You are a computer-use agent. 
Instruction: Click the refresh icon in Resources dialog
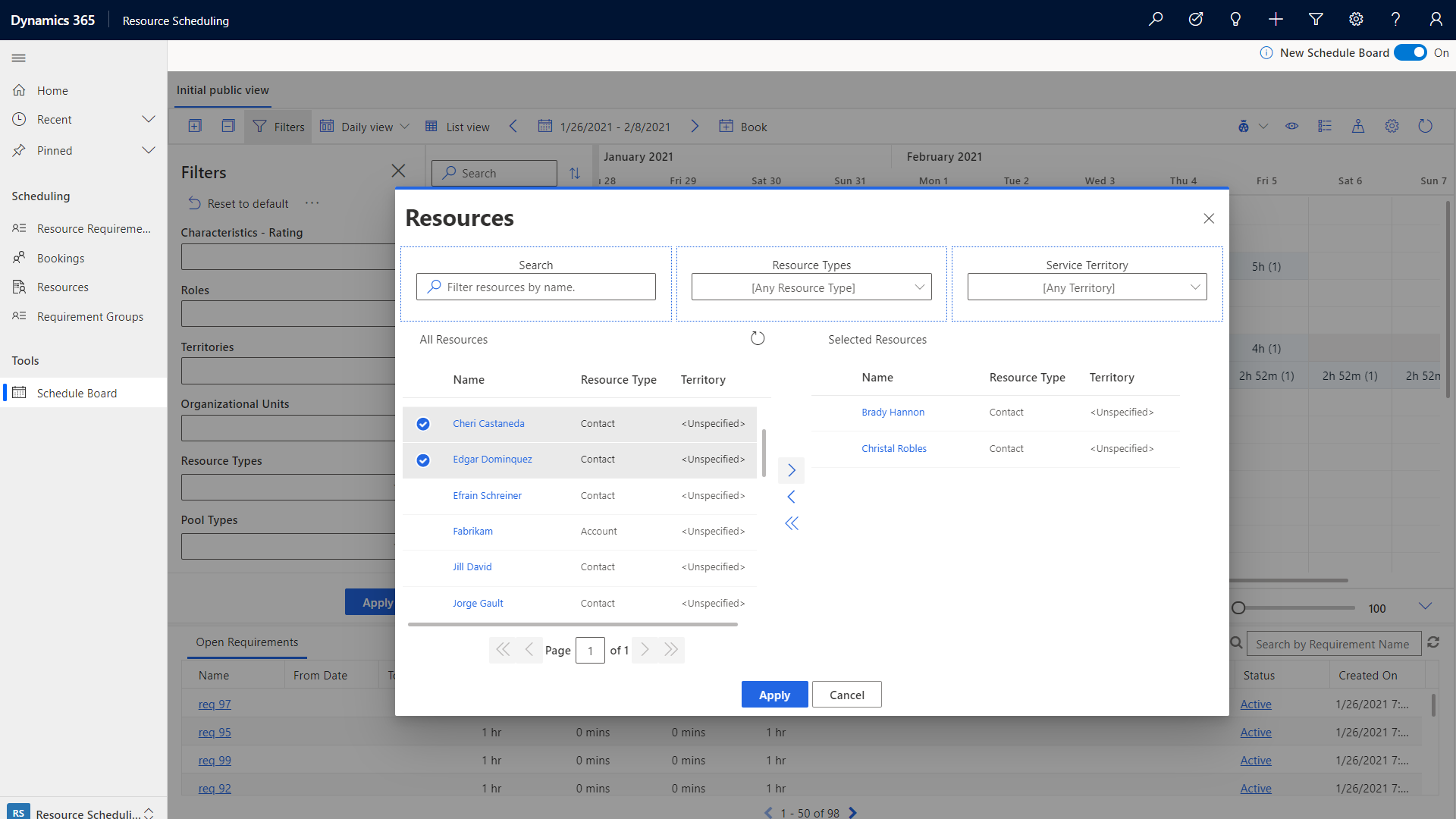[757, 338]
